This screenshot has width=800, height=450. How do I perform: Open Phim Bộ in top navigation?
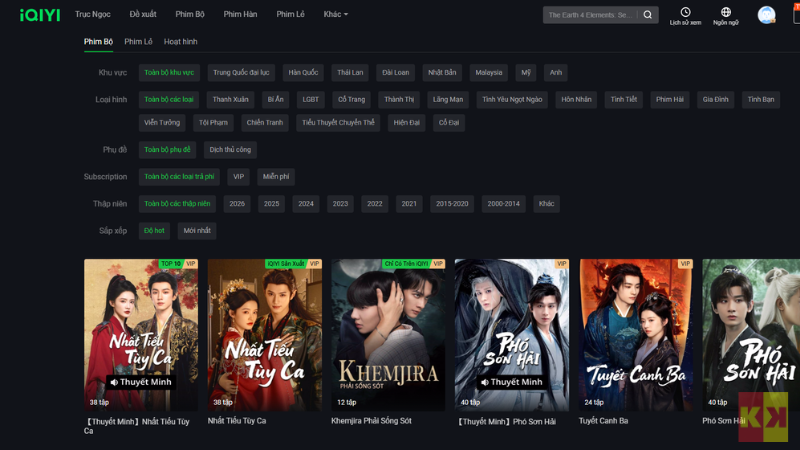pos(190,14)
